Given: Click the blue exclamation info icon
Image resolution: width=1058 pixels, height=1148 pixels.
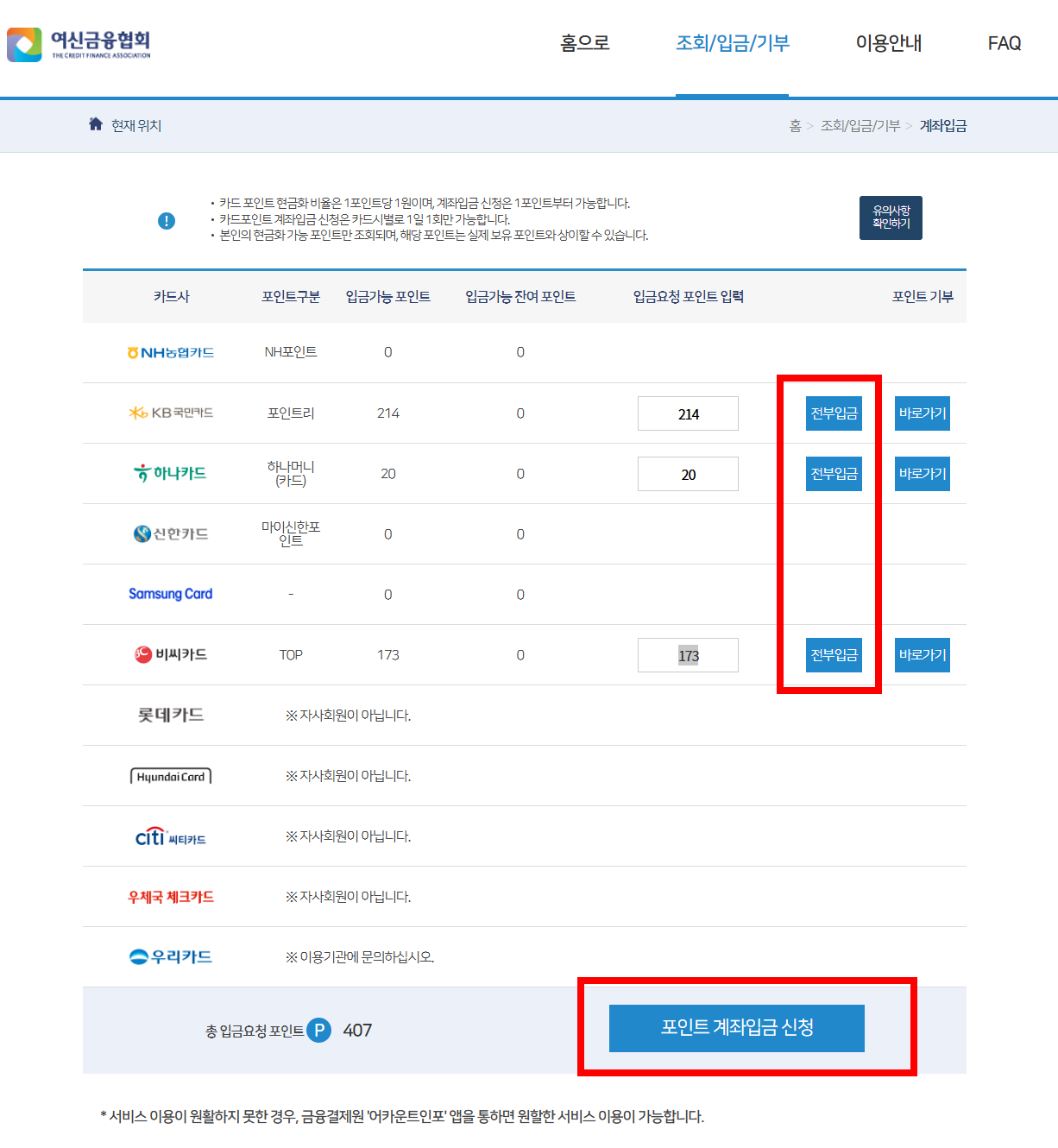Looking at the screenshot, I should (x=167, y=221).
